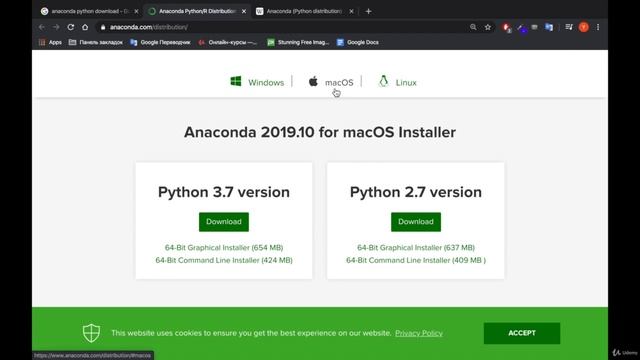Click 64-Bit Graphical Installer (637 MB)
Image resolution: width=640 pixels, height=360 pixels.
pos(416,247)
